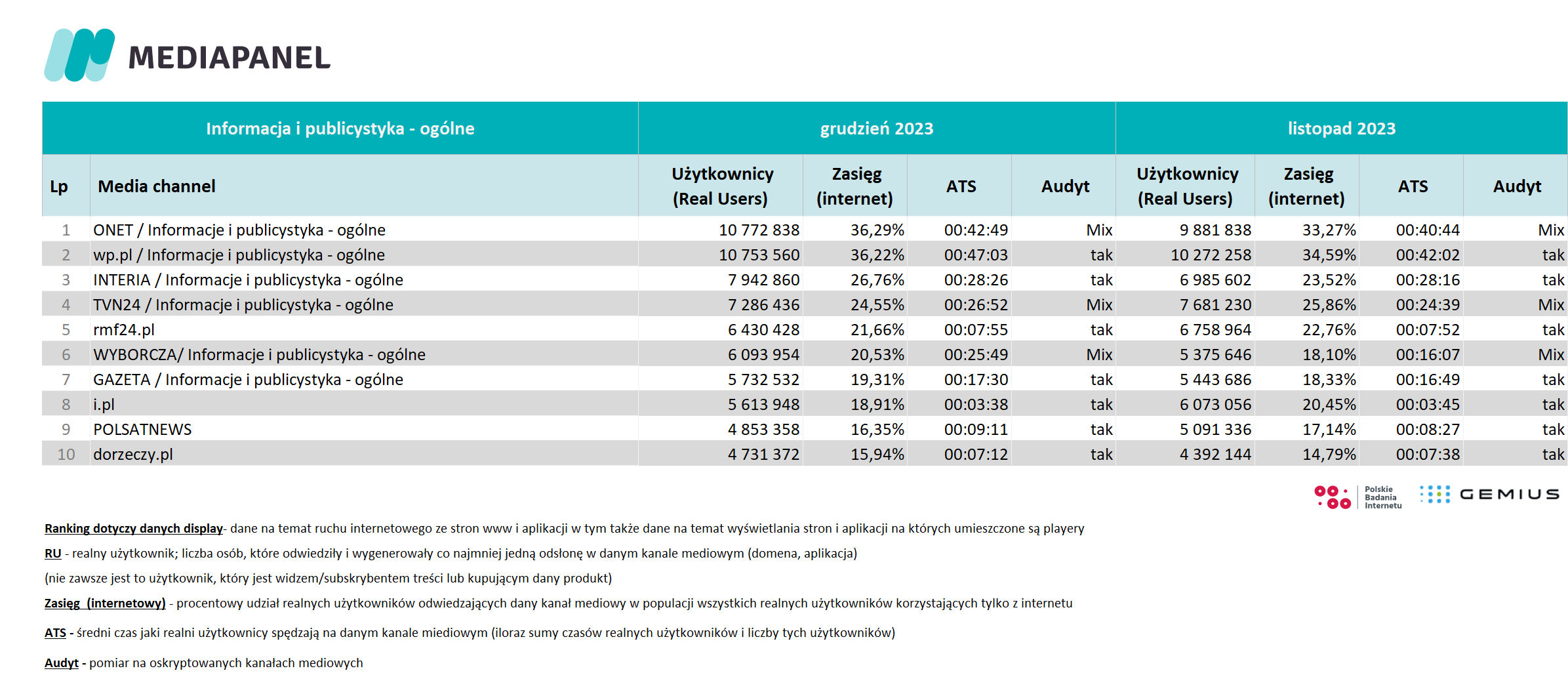The image size is (1568, 675).
Task: Click the underlined Ranking dotyczy danych display text
Action: [134, 528]
